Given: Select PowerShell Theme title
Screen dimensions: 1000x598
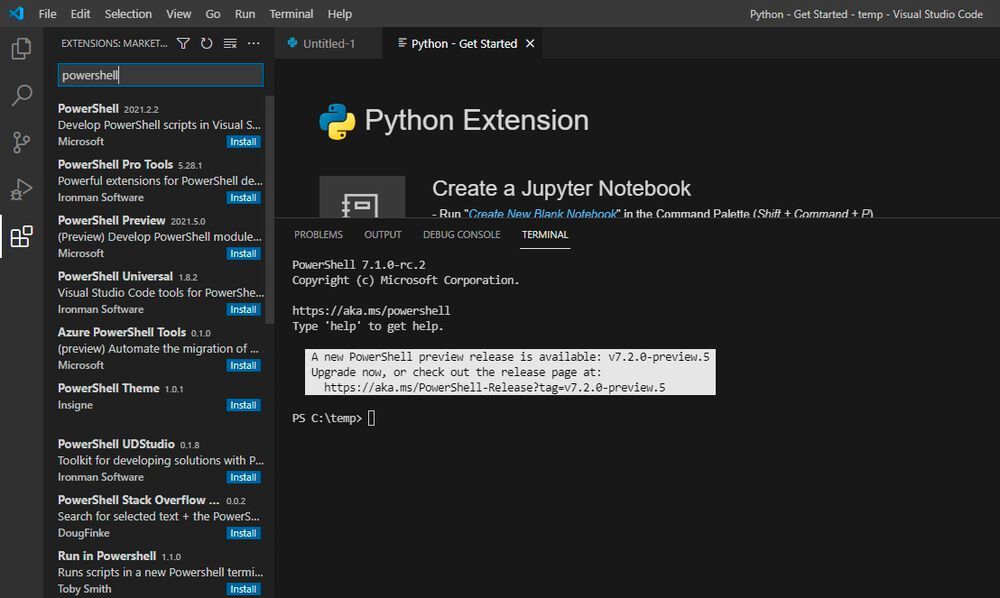Looking at the screenshot, I should pyautogui.click(x=108, y=388).
